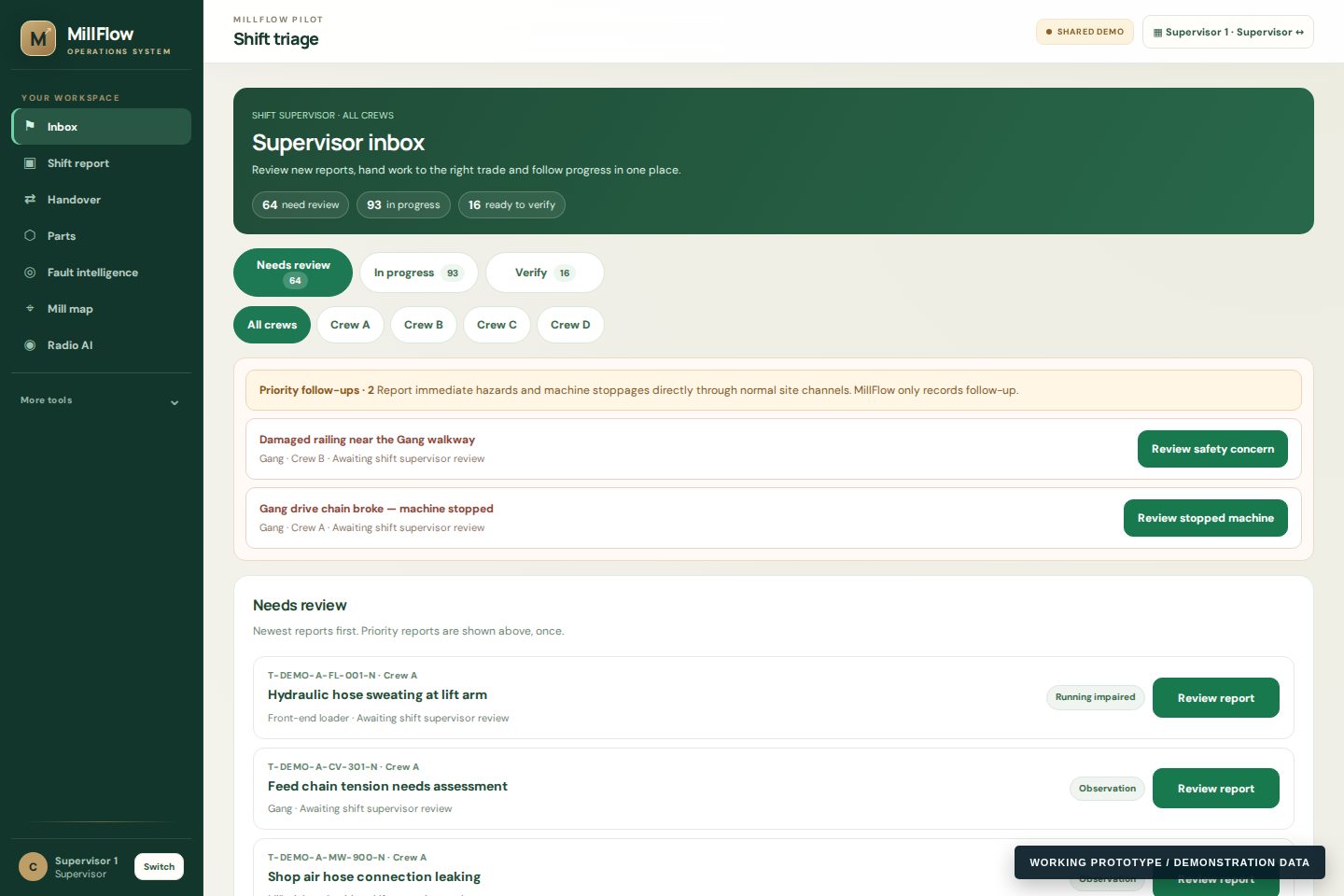1344x896 pixels.
Task: Click the Running impaired status tag
Action: click(x=1096, y=697)
